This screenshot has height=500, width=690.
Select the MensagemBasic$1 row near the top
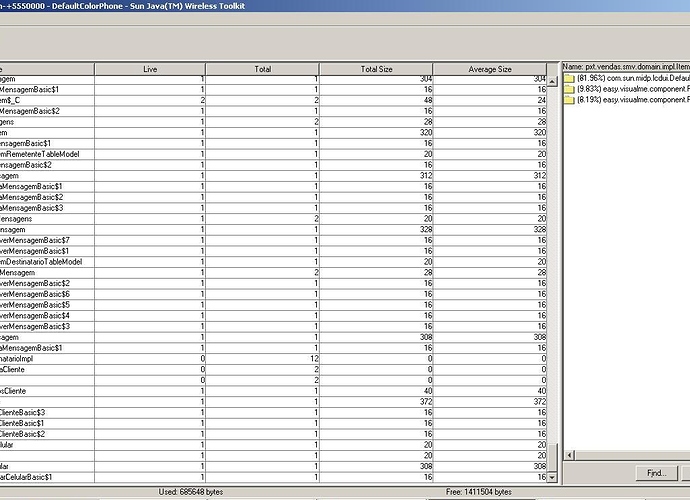pos(273,89)
